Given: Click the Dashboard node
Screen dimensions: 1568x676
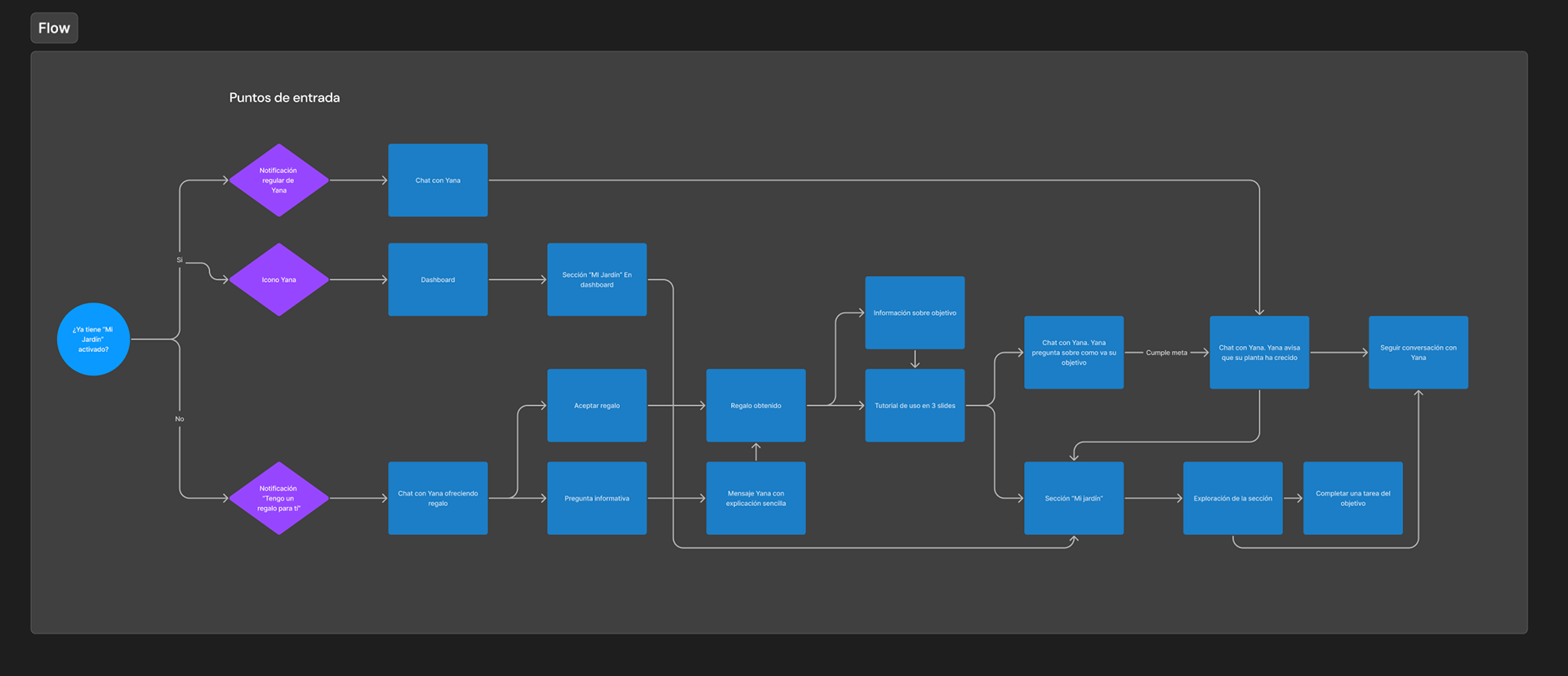Looking at the screenshot, I should pyautogui.click(x=438, y=279).
